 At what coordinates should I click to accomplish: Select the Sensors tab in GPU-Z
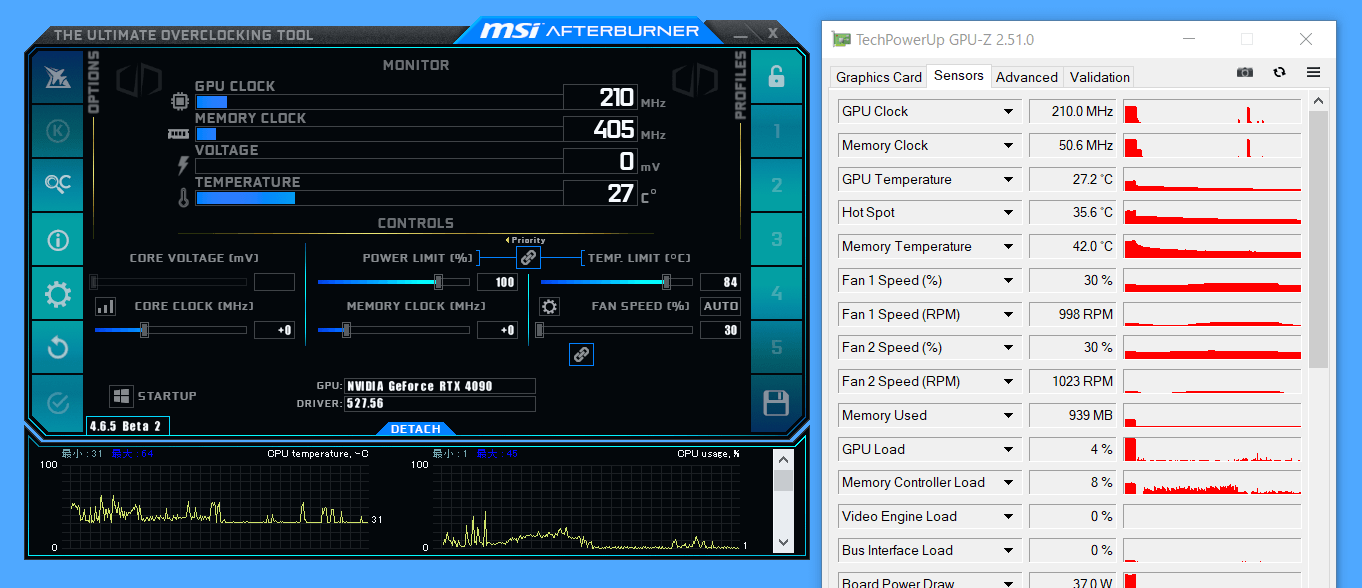959,76
